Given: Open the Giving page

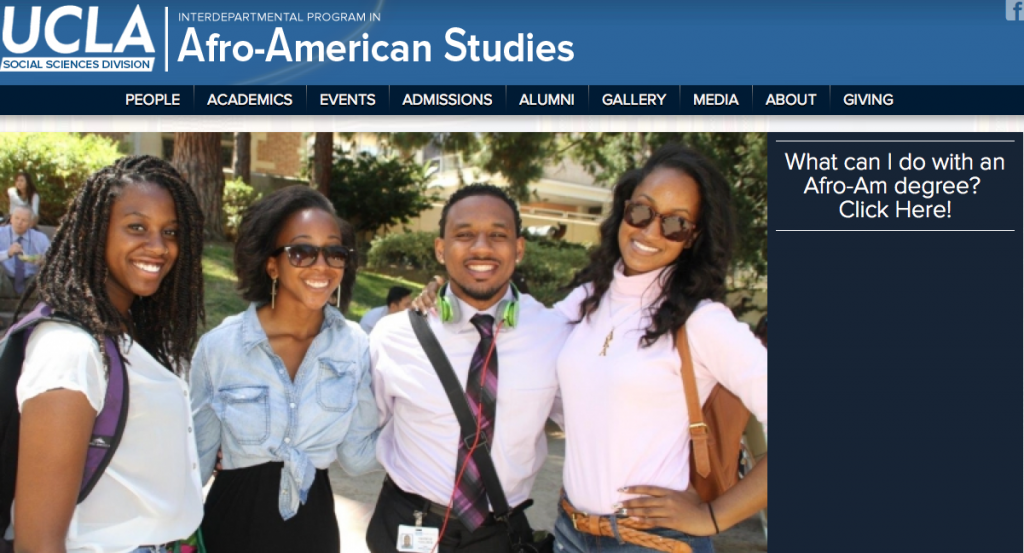Looking at the screenshot, I should coord(868,100).
